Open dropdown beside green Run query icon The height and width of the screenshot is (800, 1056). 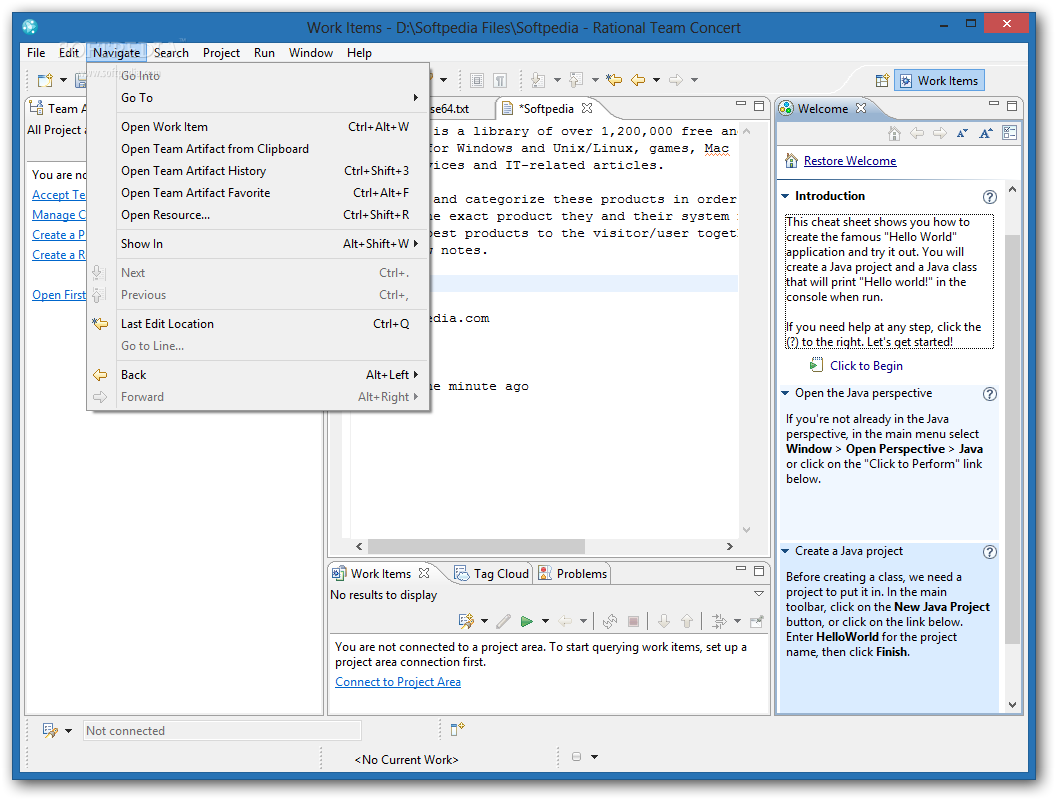pyautogui.click(x=546, y=621)
